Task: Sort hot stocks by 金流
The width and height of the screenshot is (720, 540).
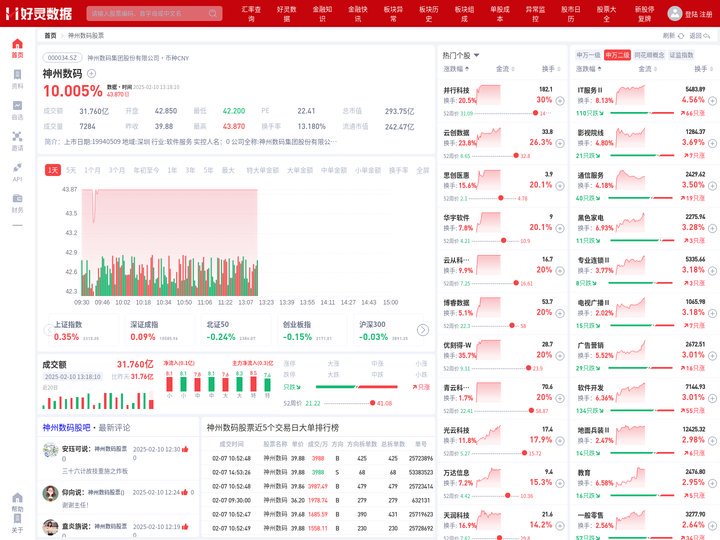Action: [x=505, y=69]
